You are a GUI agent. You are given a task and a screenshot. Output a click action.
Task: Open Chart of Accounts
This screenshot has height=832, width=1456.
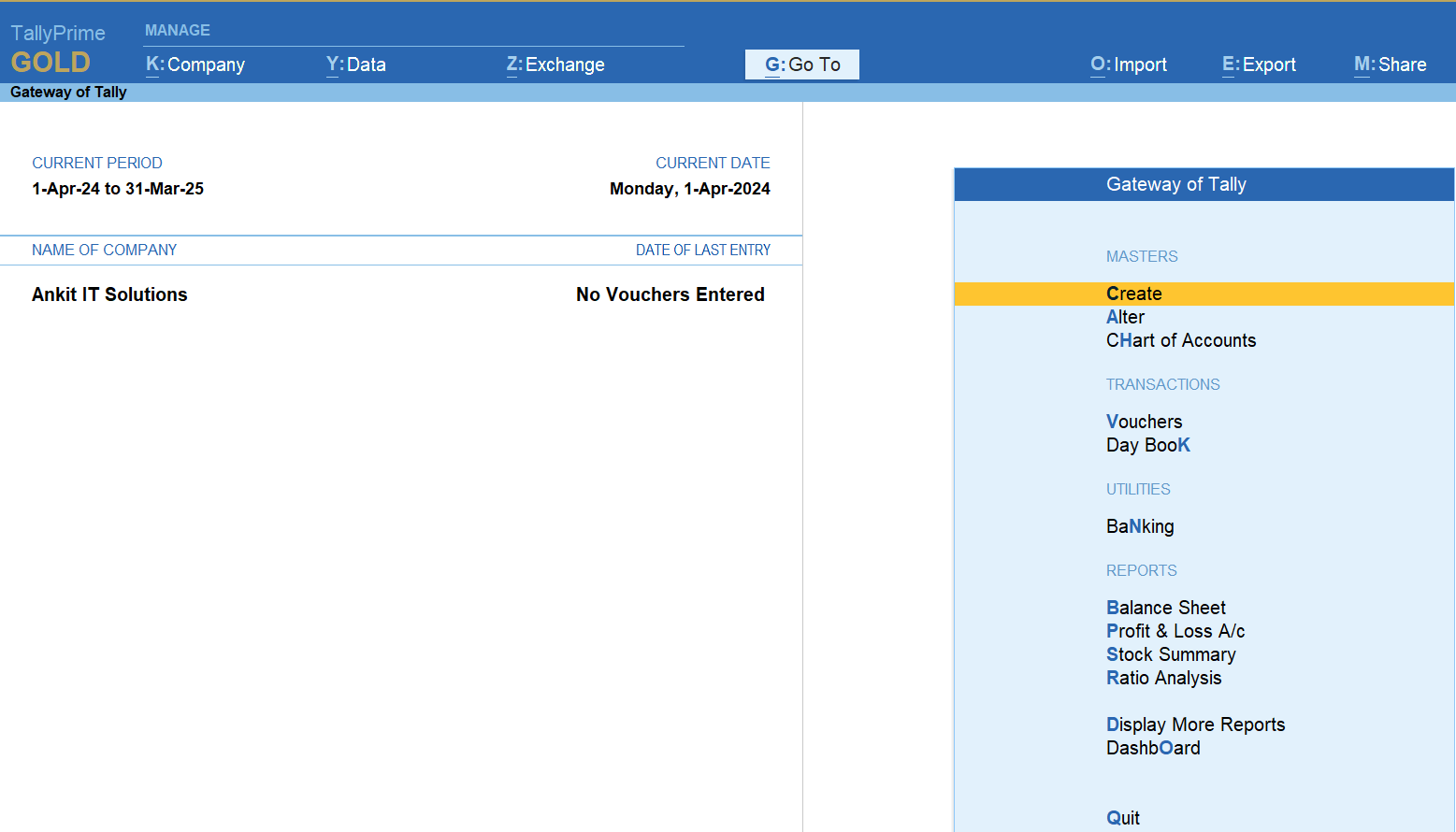click(x=1180, y=340)
